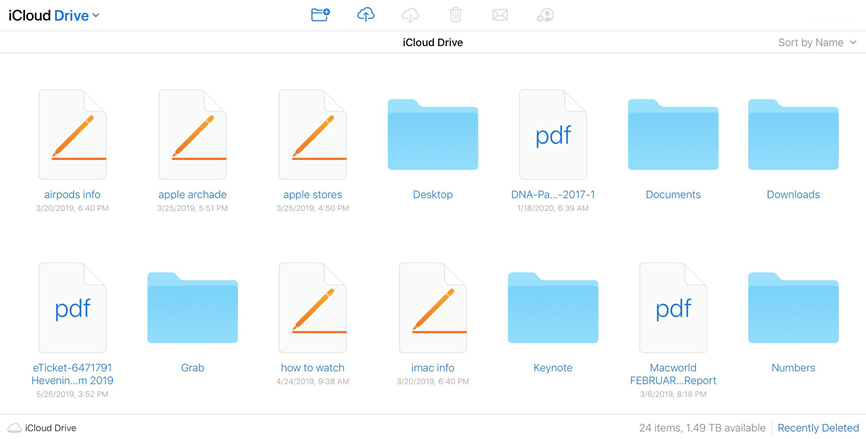Open the Grab folder icon
The image size is (866, 439).
(x=193, y=308)
